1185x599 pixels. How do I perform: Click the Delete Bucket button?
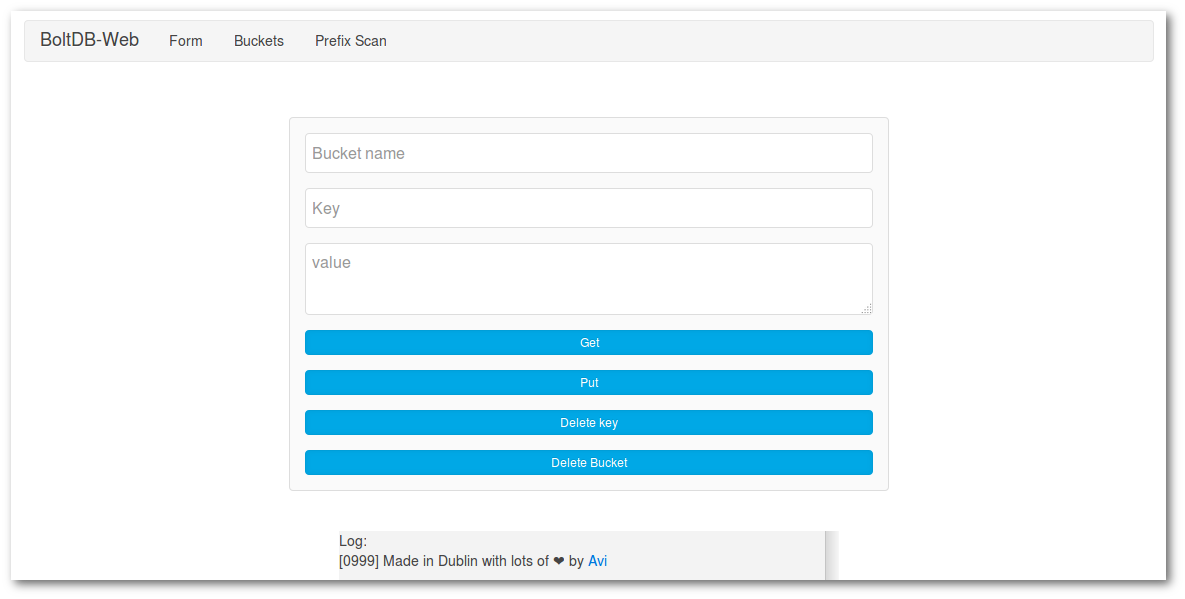[589, 462]
